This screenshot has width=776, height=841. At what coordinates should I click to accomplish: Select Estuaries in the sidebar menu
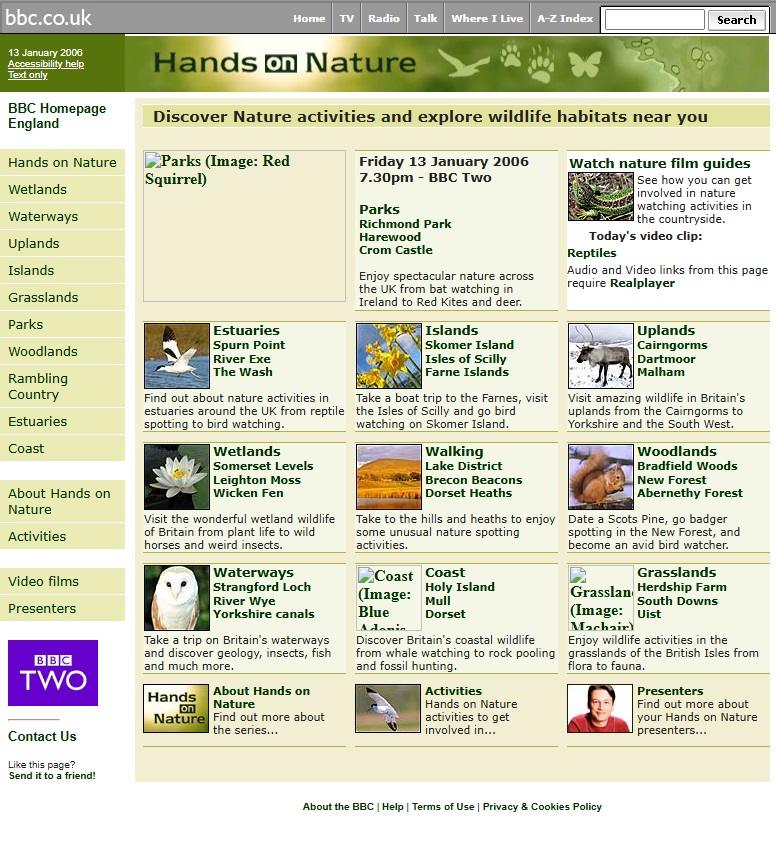(x=62, y=422)
